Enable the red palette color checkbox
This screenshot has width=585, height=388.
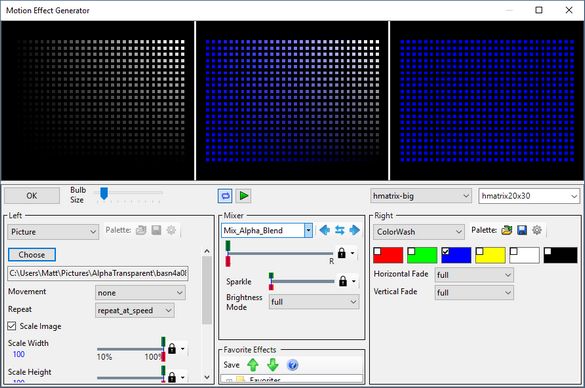(377, 251)
